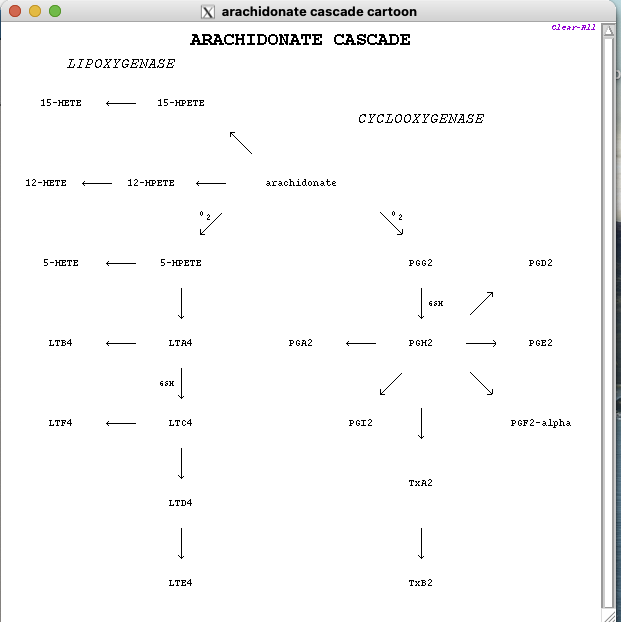Image resolution: width=621 pixels, height=622 pixels.
Task: Click the TxA2 label
Action: (x=421, y=483)
